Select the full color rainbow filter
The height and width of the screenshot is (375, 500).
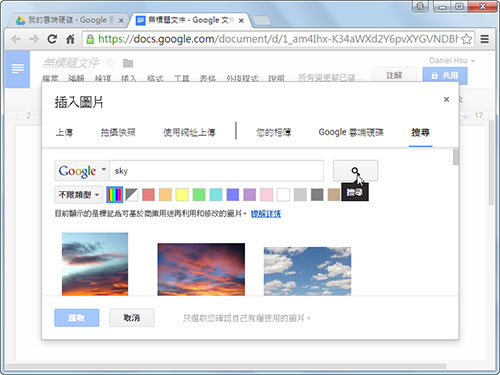[115, 195]
